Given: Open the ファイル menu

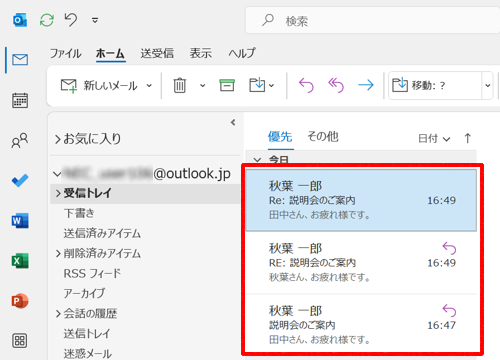Looking at the screenshot, I should [x=65, y=53].
